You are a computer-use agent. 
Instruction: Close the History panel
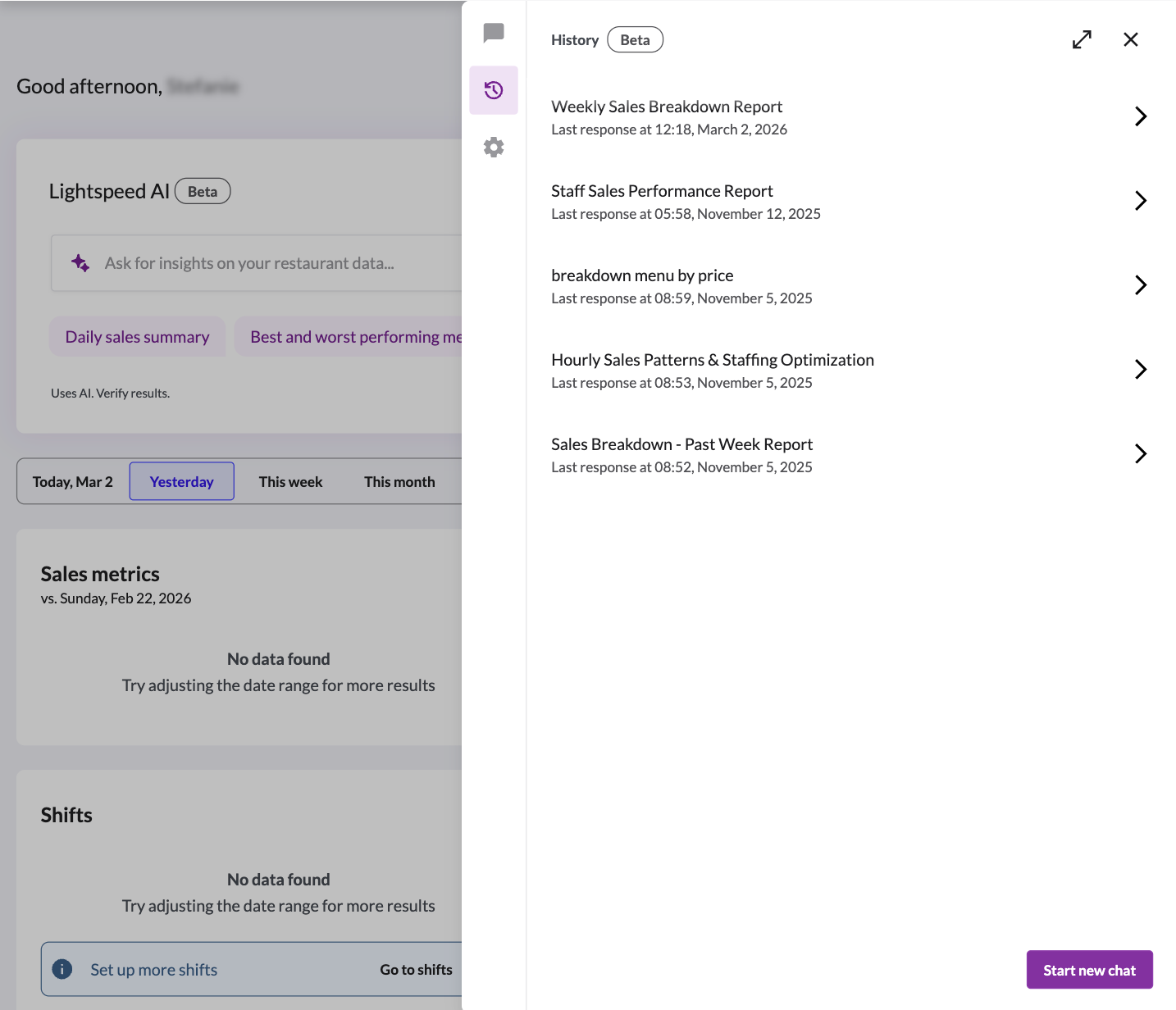pyautogui.click(x=1130, y=39)
